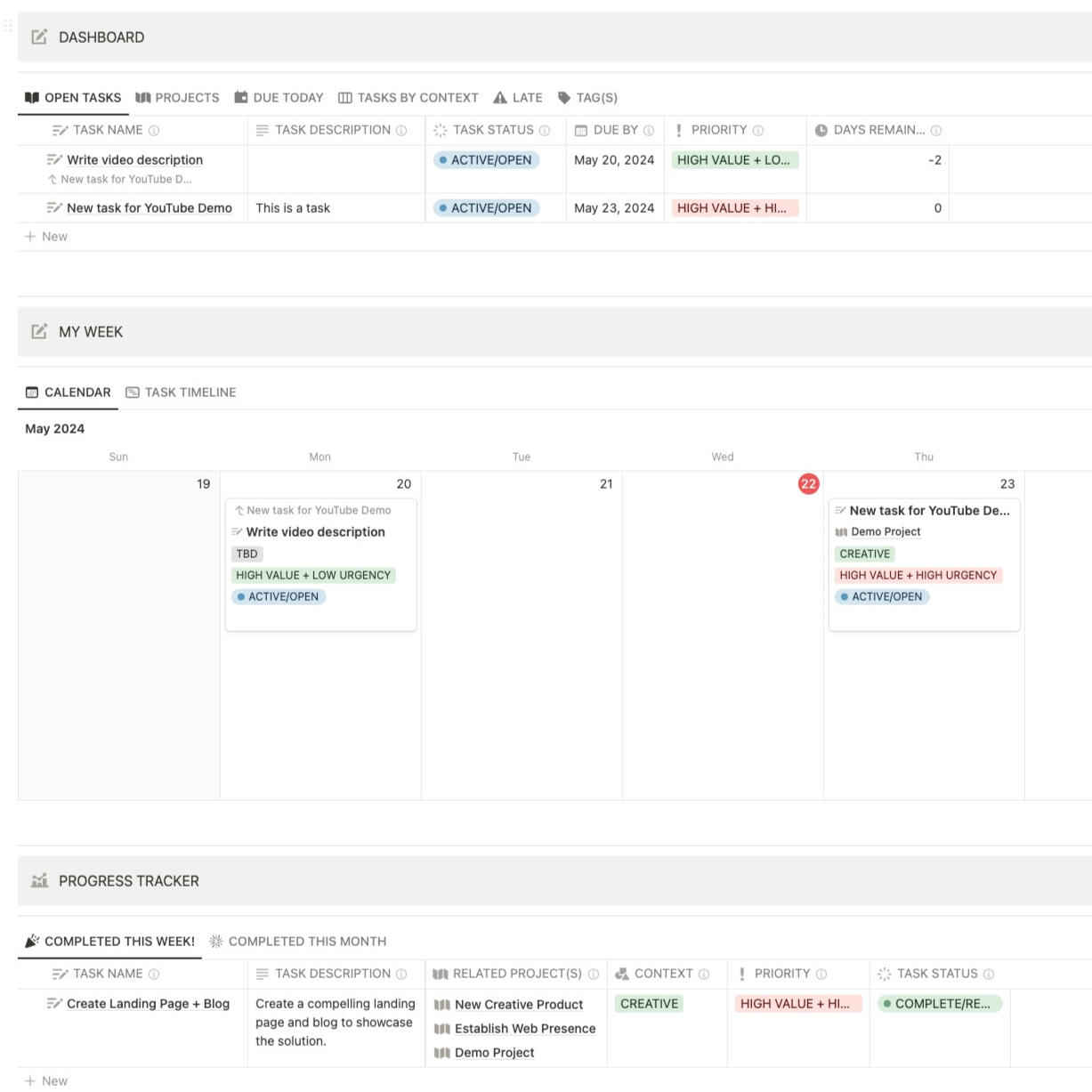Click the drag handle at top-left corner
Viewport: 1092px width, 1092px height.
pos(8,26)
